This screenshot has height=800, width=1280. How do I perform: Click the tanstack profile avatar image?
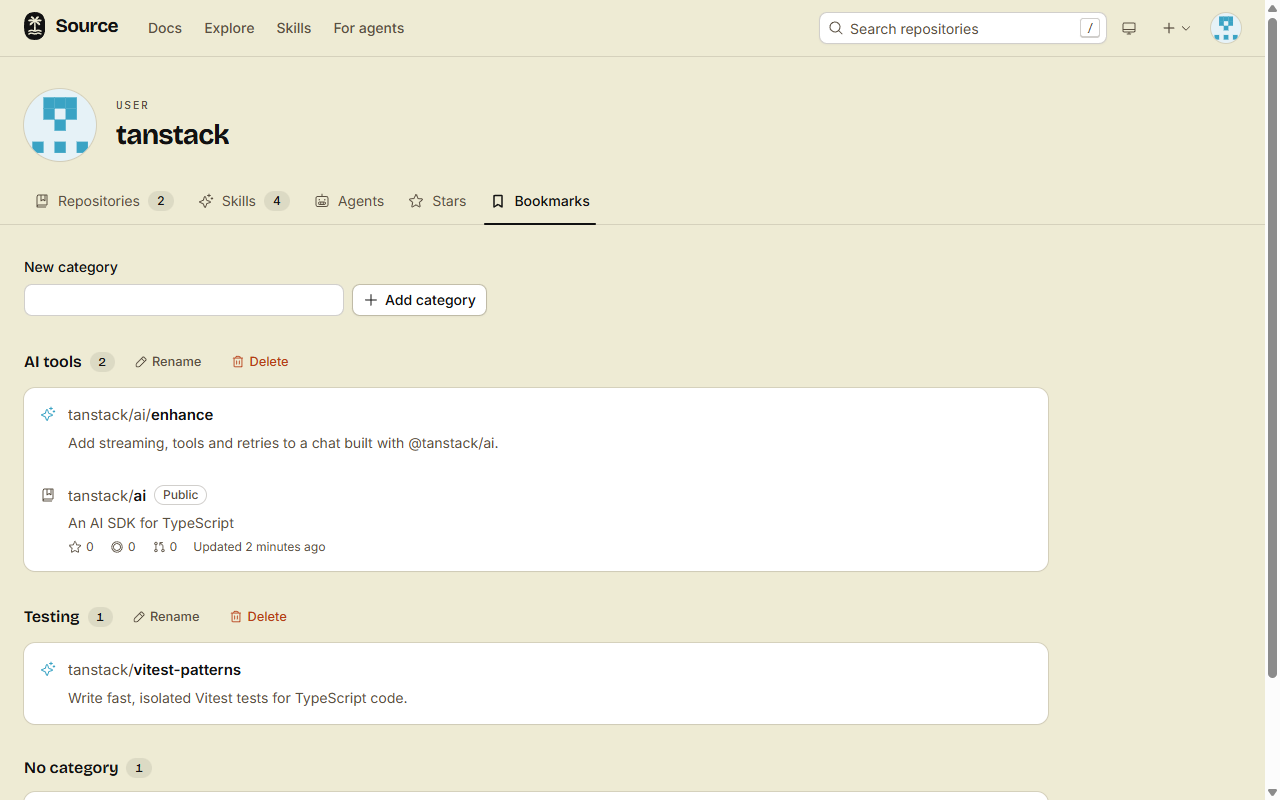pyautogui.click(x=60, y=125)
